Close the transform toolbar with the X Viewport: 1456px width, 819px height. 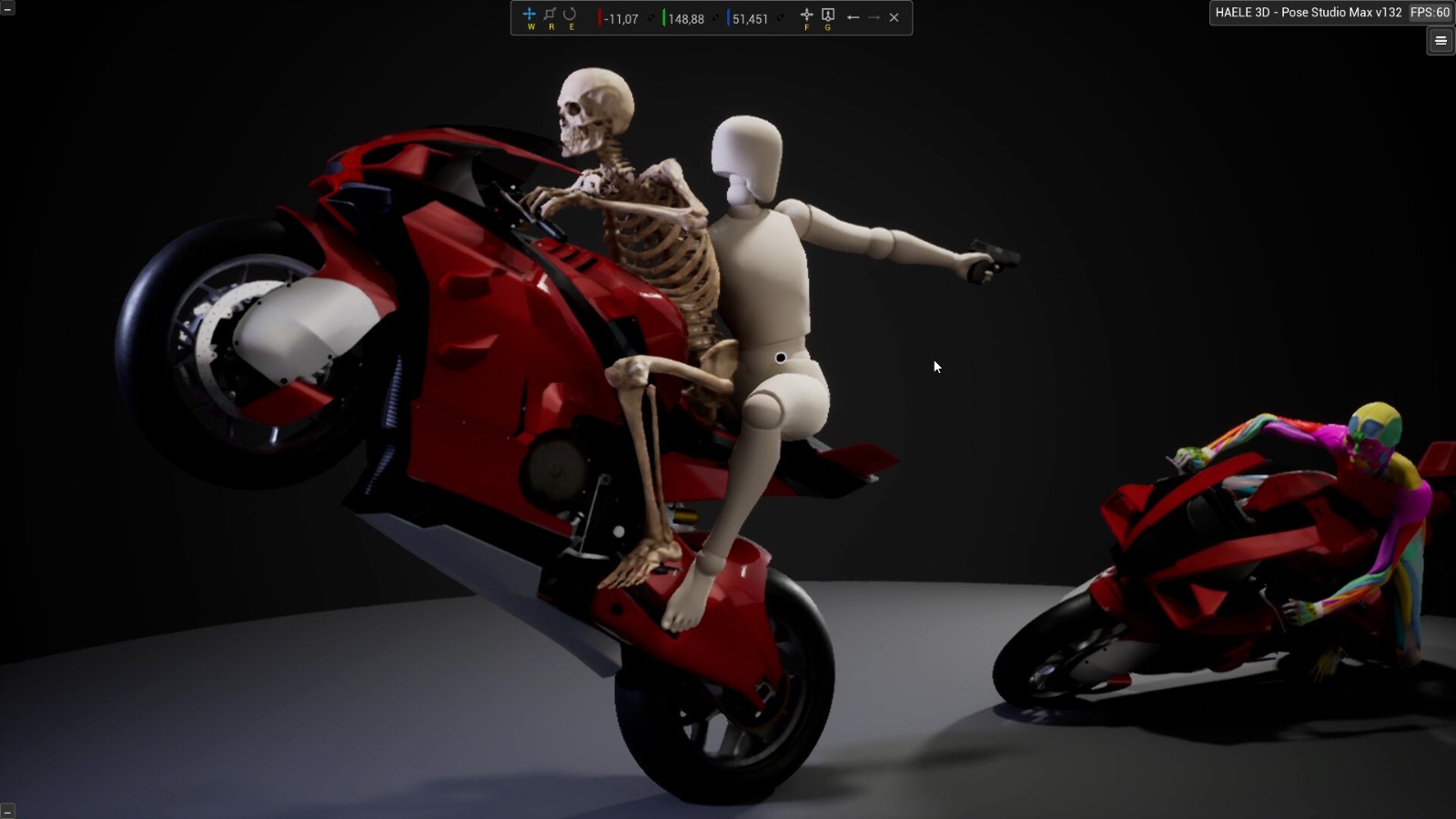tap(895, 17)
